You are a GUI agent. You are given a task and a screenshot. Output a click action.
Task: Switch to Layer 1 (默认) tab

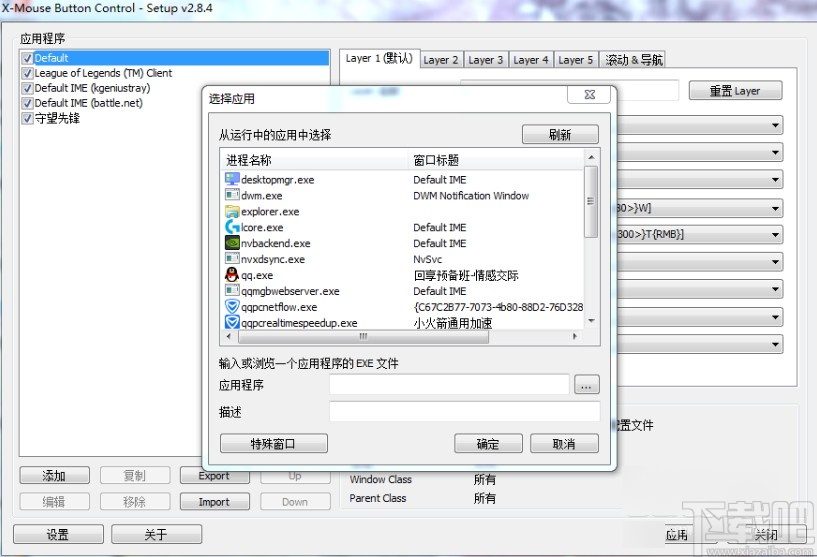coord(379,58)
